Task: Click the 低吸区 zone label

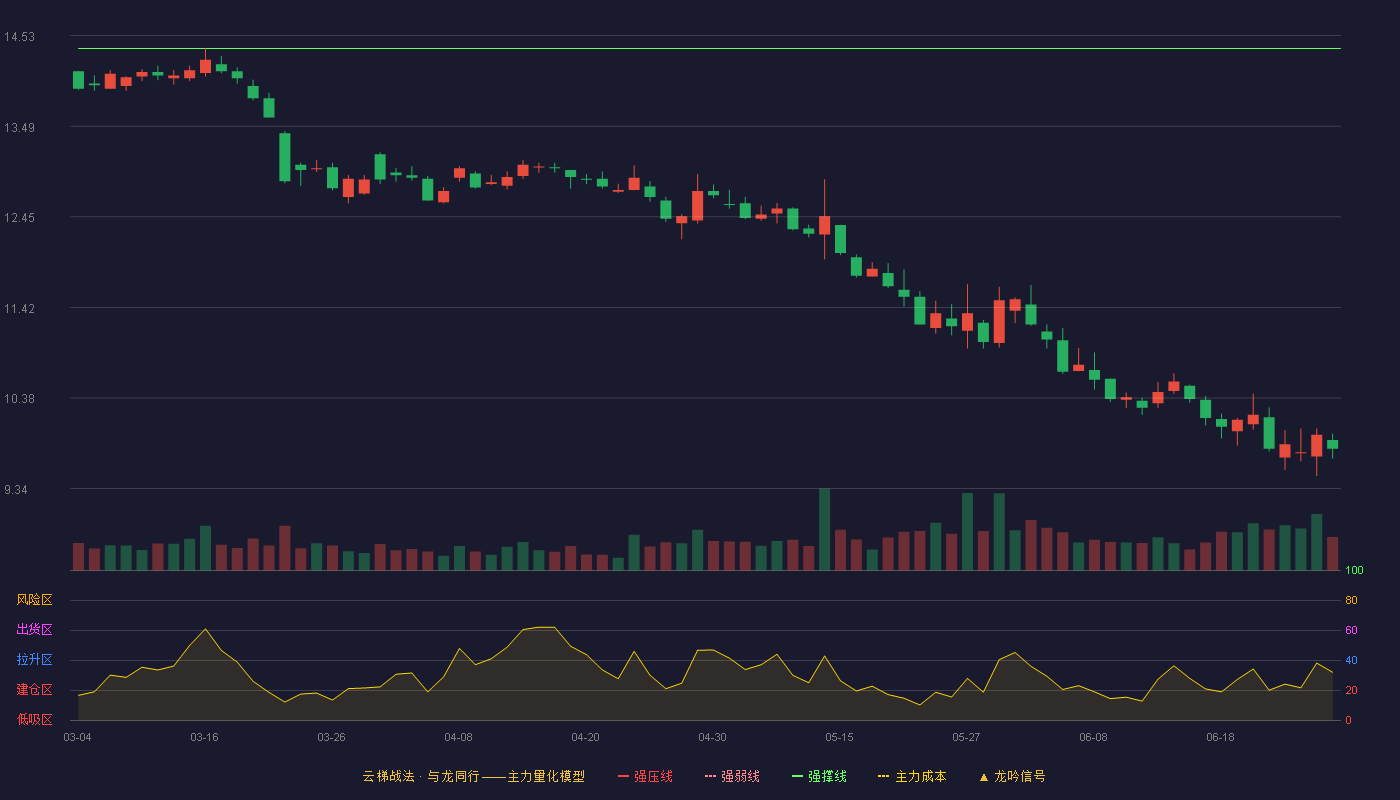Action: point(34,719)
